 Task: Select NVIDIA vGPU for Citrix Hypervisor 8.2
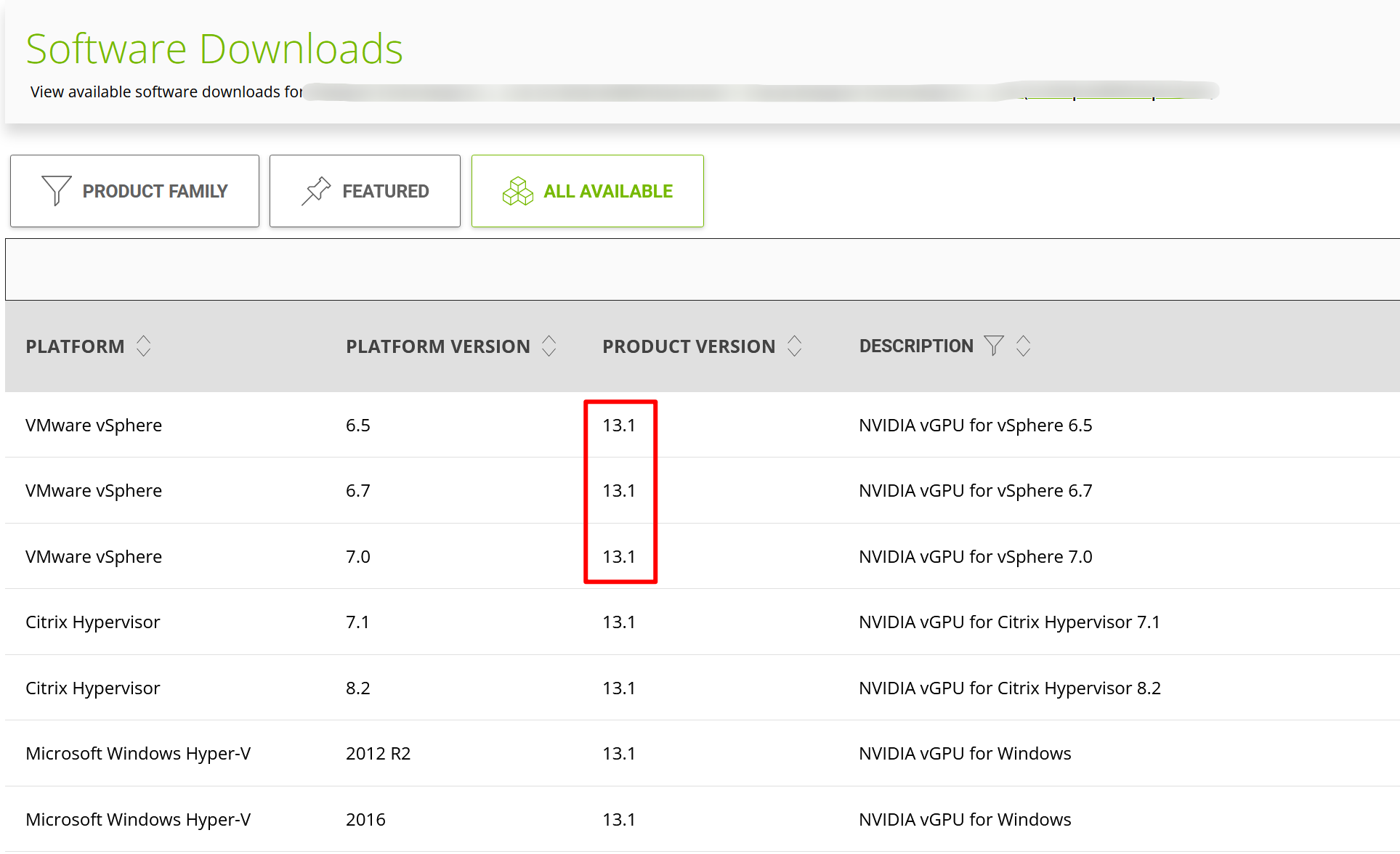(1009, 688)
